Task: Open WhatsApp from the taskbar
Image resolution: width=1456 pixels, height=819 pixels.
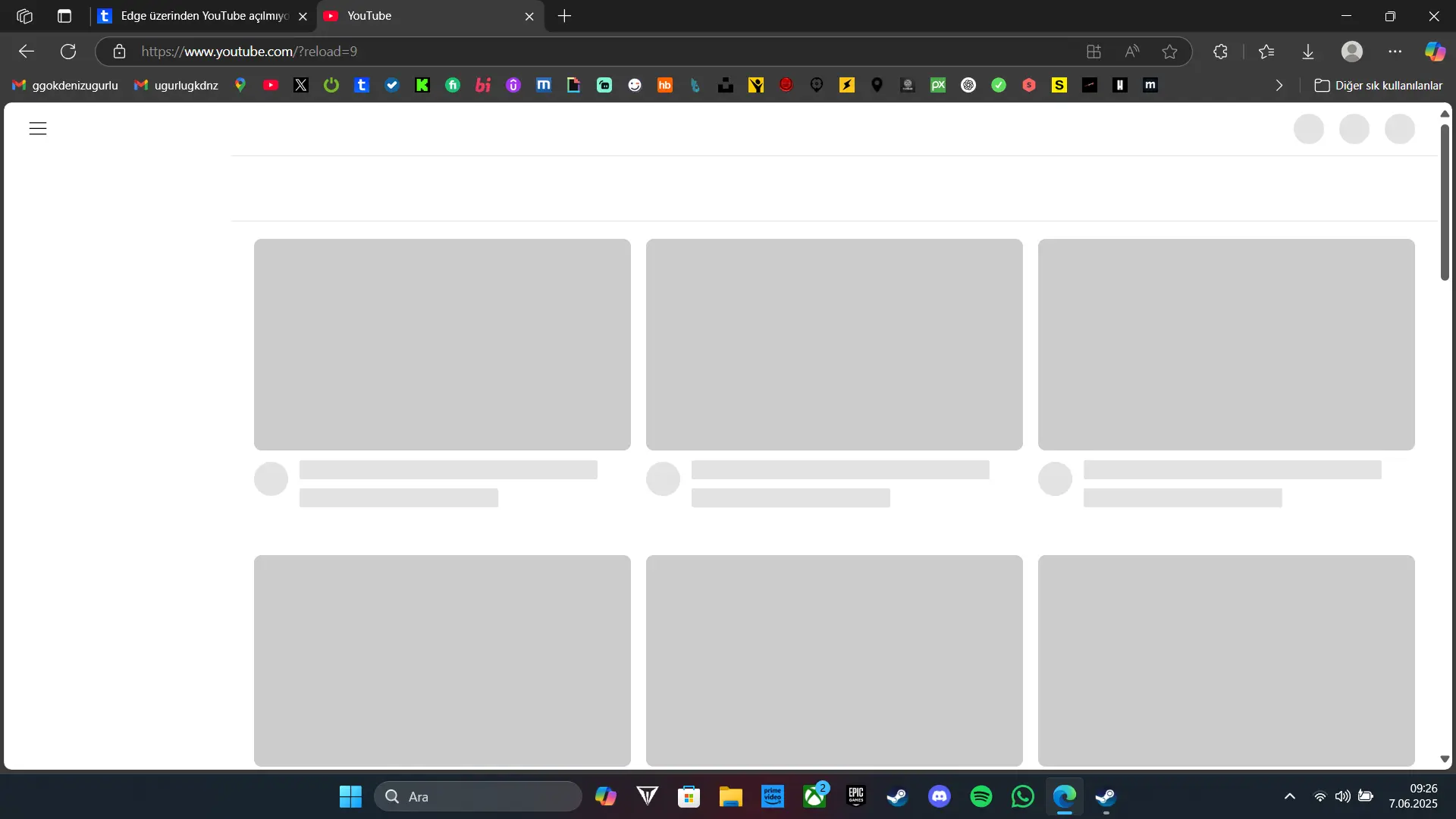Action: tap(1023, 796)
